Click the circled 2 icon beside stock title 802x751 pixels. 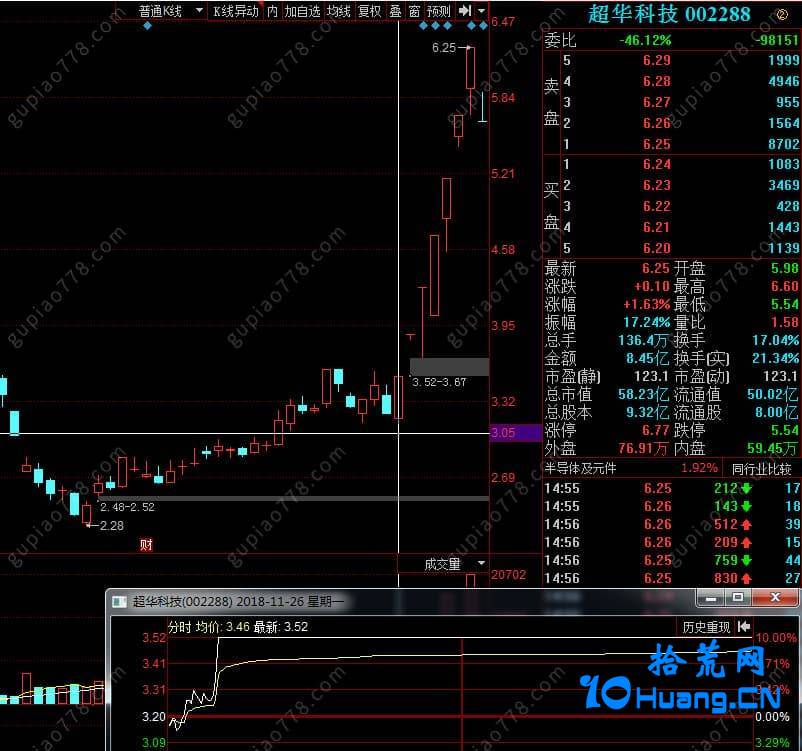coord(782,15)
